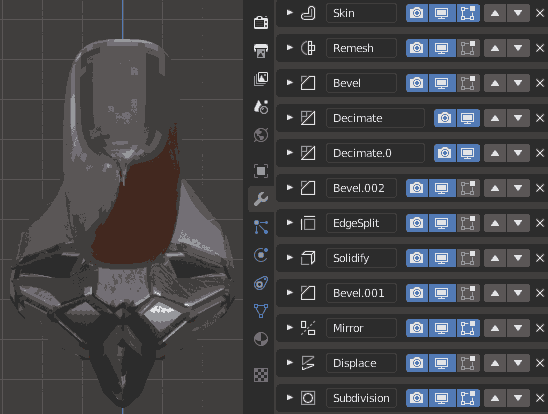Move the Remesh modifier up
The image size is (548, 414).
[495, 48]
